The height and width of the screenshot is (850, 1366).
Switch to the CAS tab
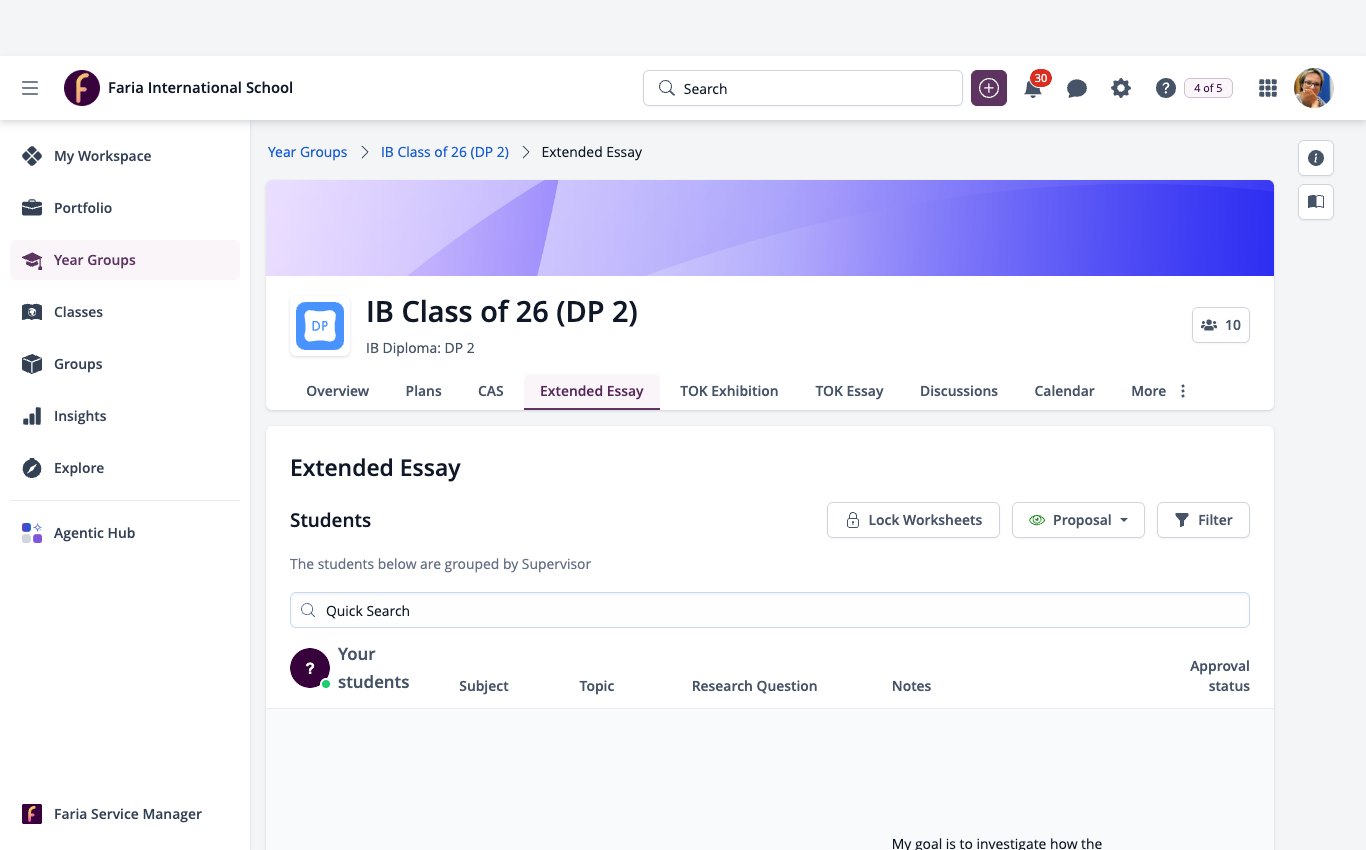point(491,391)
